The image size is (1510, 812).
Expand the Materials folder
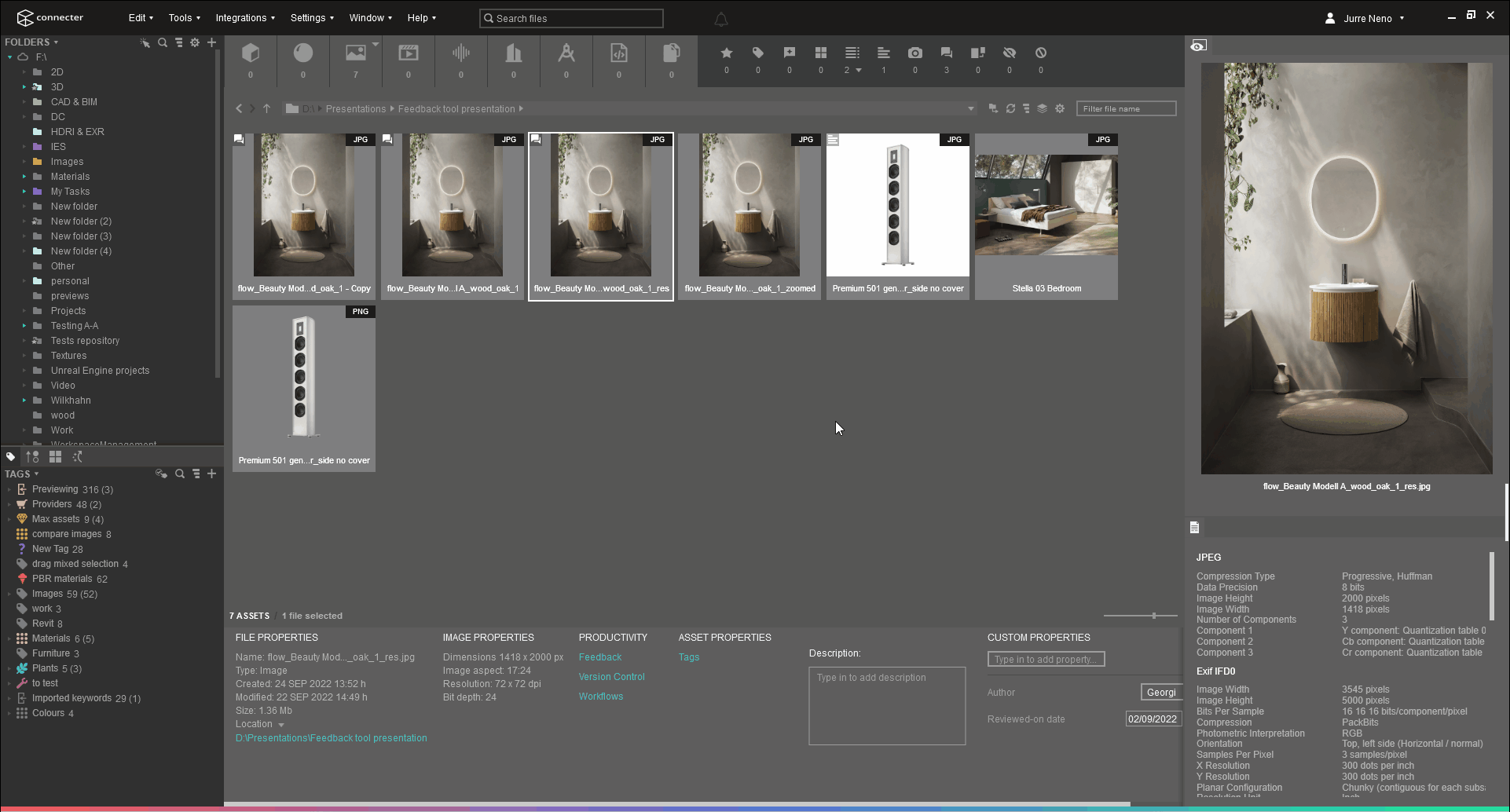[x=24, y=177]
